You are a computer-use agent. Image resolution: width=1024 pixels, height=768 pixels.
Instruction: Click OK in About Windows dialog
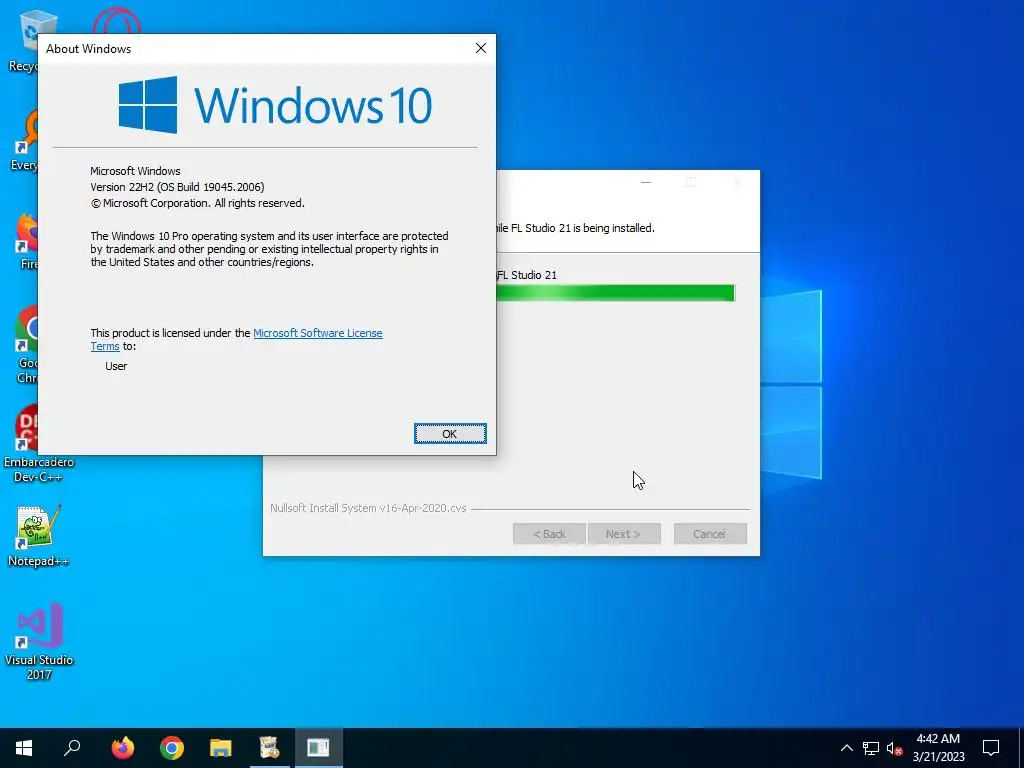(450, 434)
